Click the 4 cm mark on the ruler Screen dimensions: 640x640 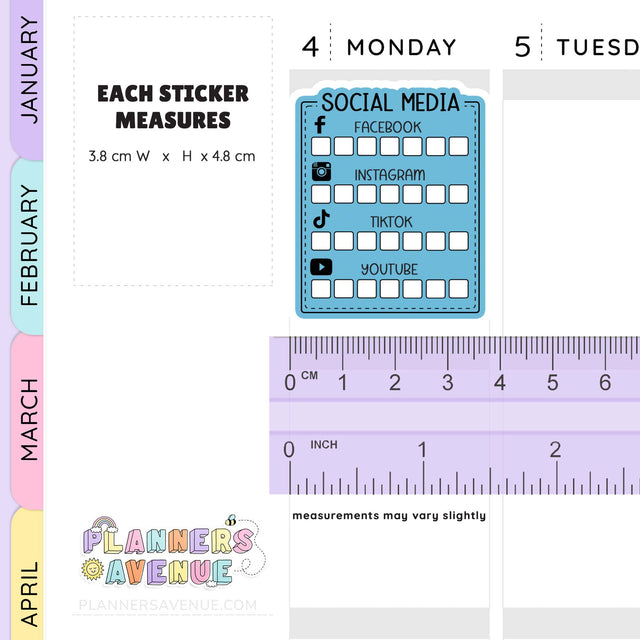(499, 381)
